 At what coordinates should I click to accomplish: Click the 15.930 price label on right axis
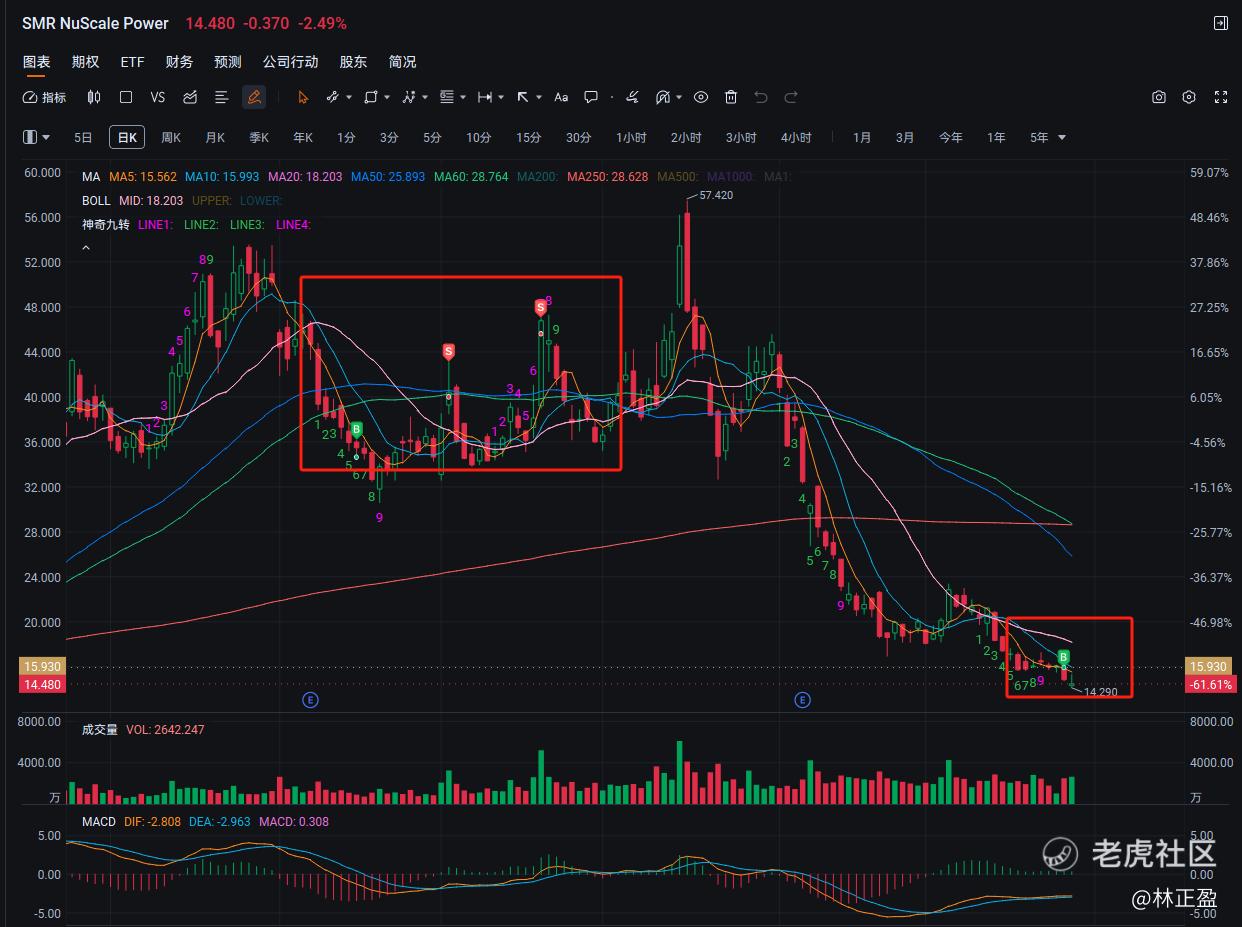[1208, 667]
